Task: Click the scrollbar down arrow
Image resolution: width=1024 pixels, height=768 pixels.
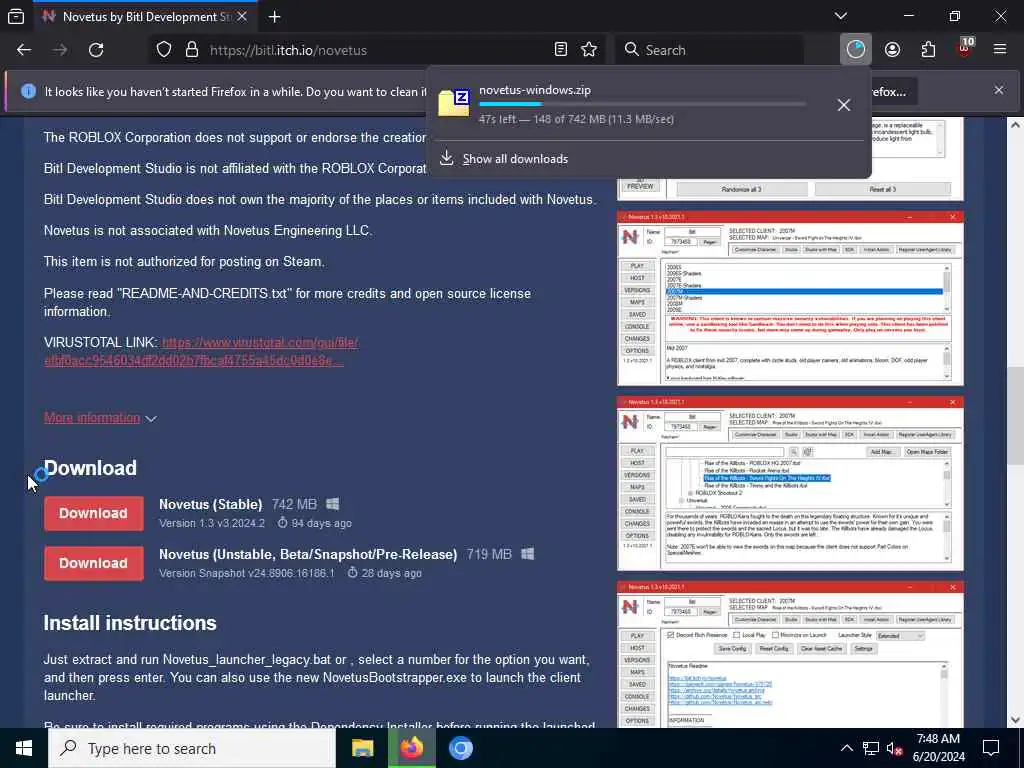Action: 1015,720
